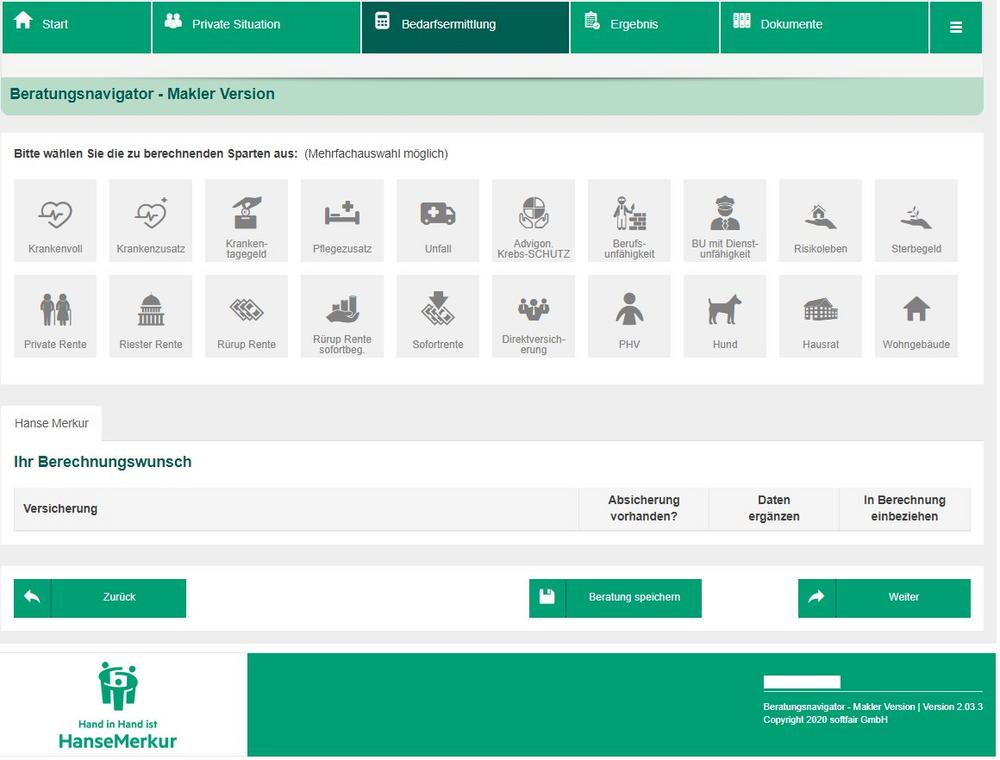Choose the Riester Rente tile
This screenshot has height=760, width=1000.
tap(151, 316)
